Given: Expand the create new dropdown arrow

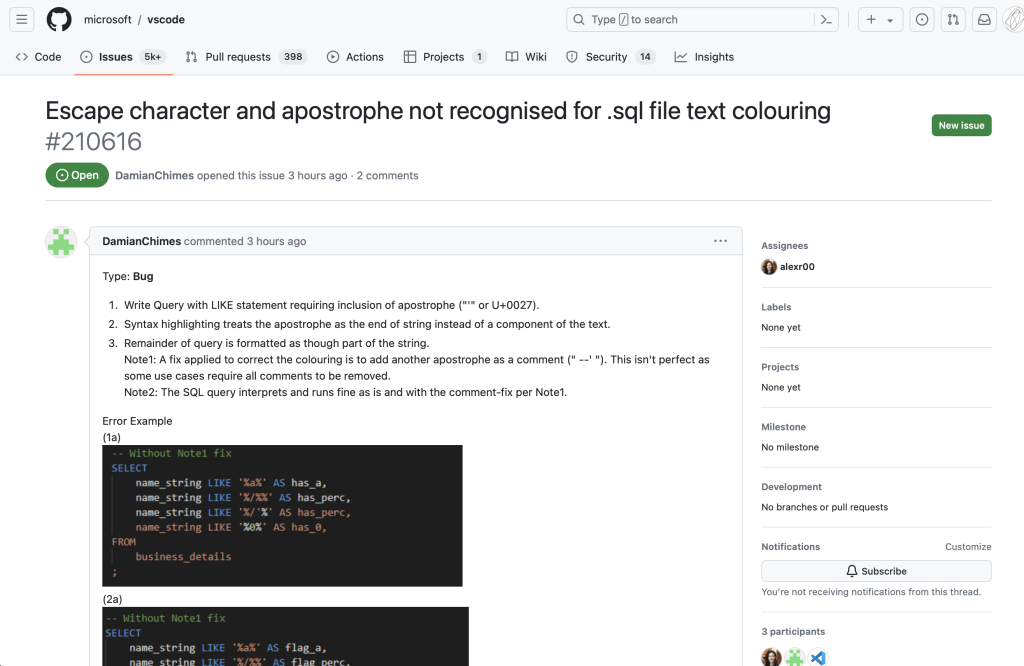Looking at the screenshot, I should 890,20.
